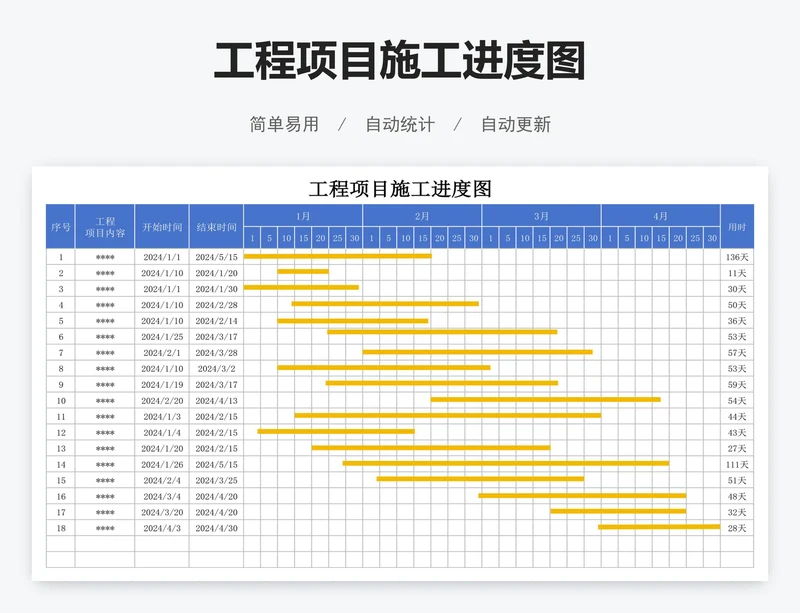Click the yellow Gantt bar in row 12

click(x=336, y=431)
